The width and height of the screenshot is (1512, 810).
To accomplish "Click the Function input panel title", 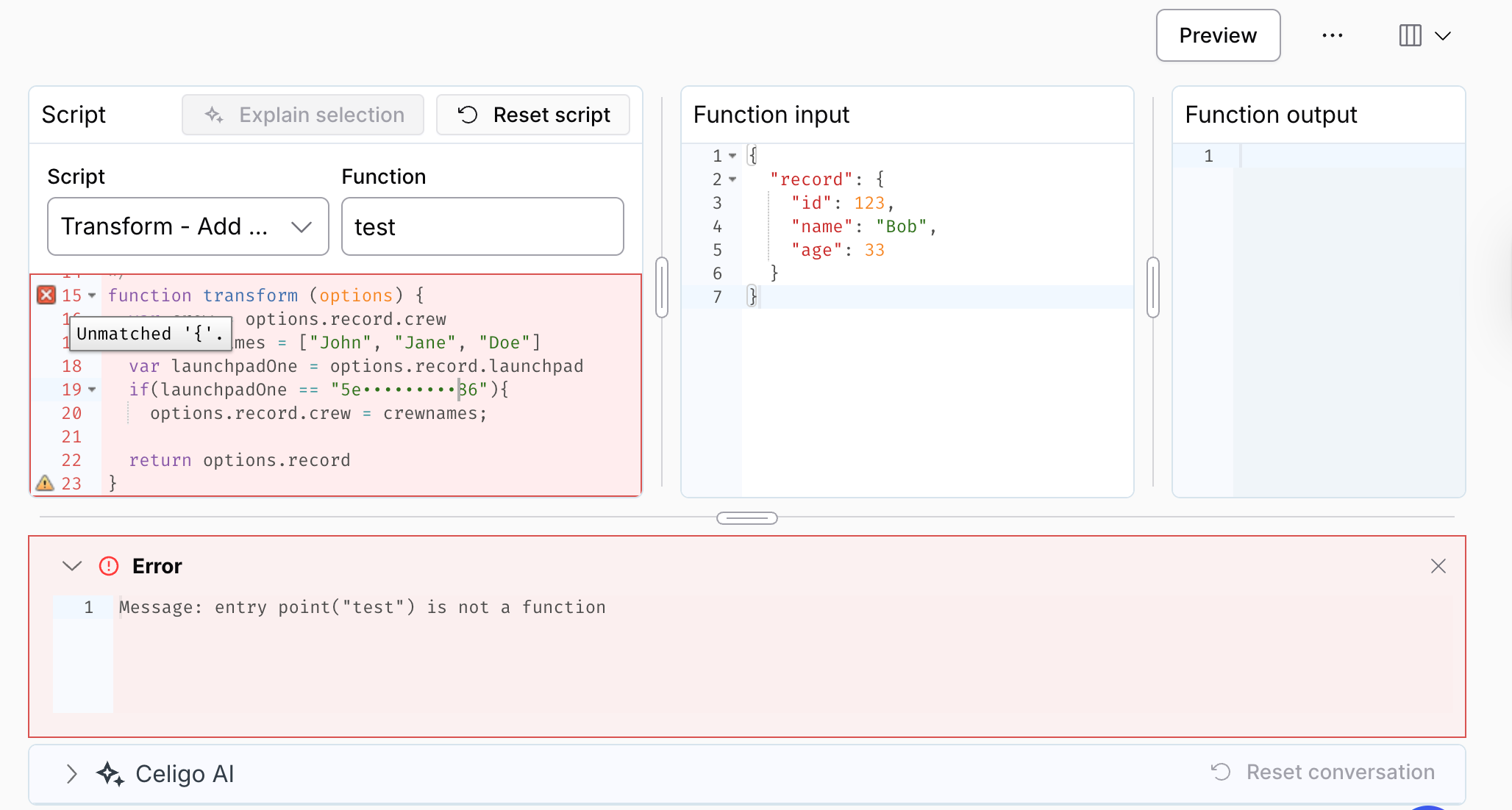I will coord(771,115).
